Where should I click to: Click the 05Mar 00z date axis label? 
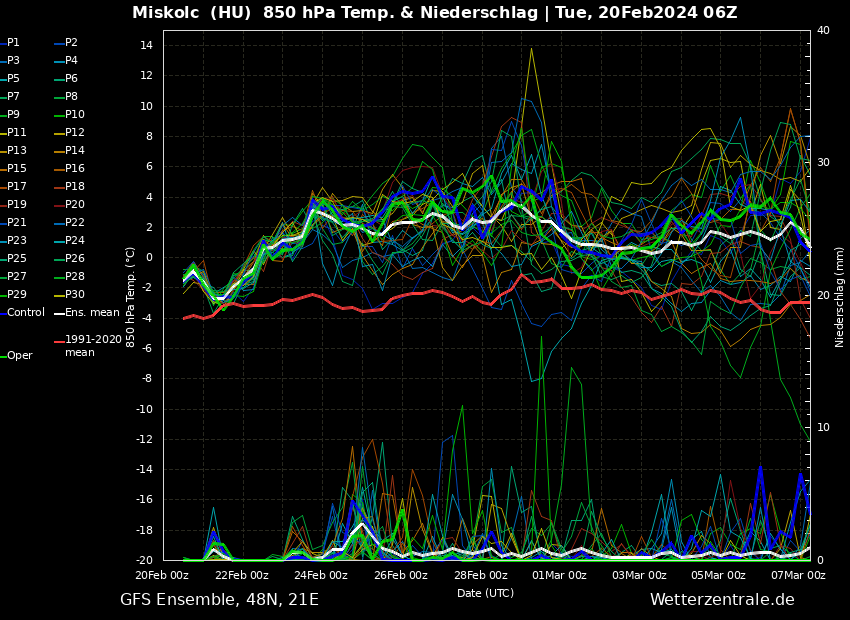click(x=718, y=575)
